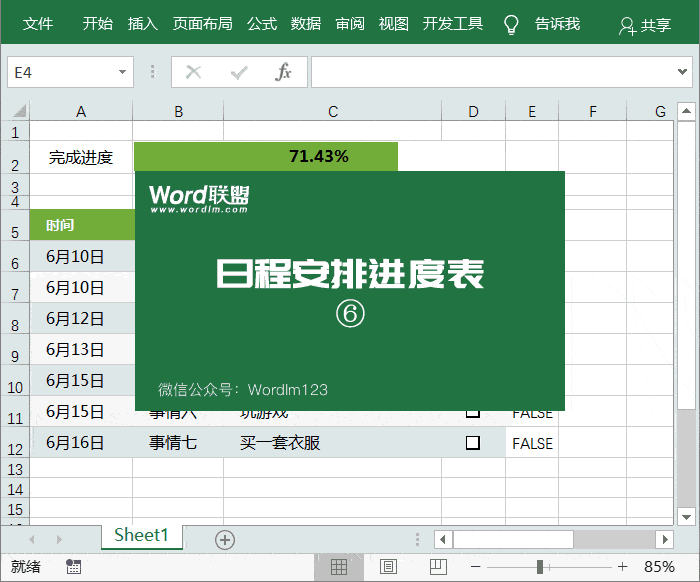
Task: Select the Sheet1 worksheet tab
Action: (141, 535)
